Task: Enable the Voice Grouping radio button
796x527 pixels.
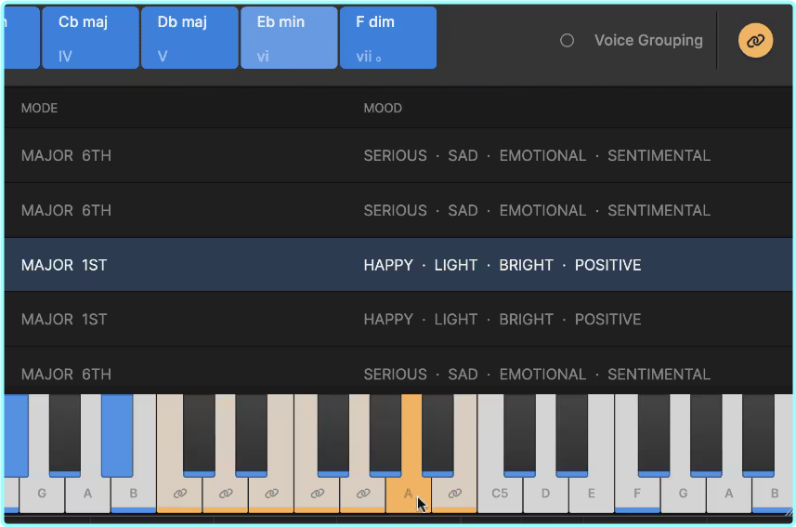Action: click(567, 41)
